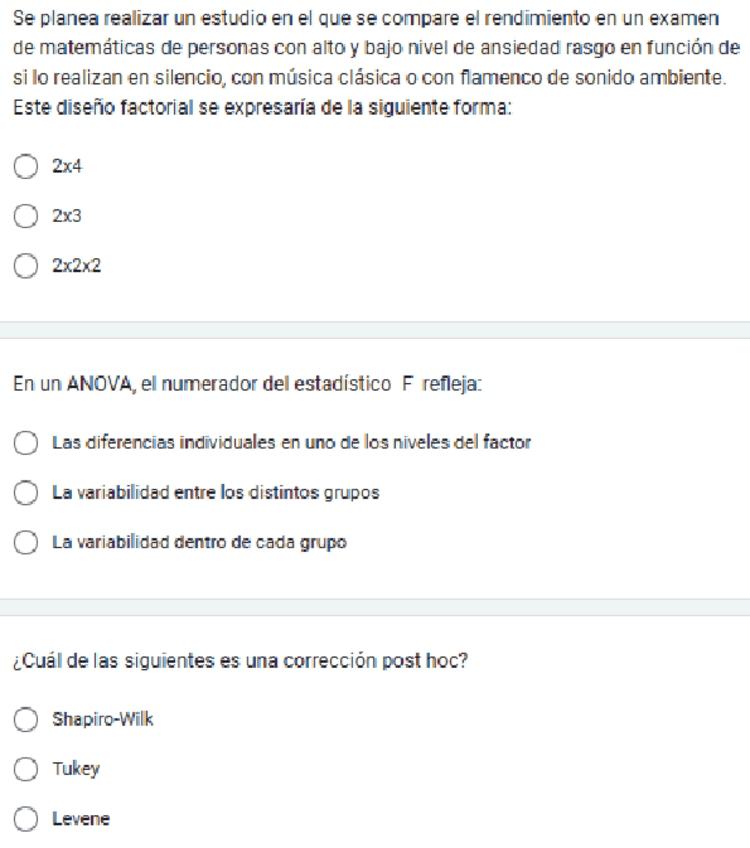Click the ANOVA numerador question heading
750x848 pixels.
coord(248,384)
